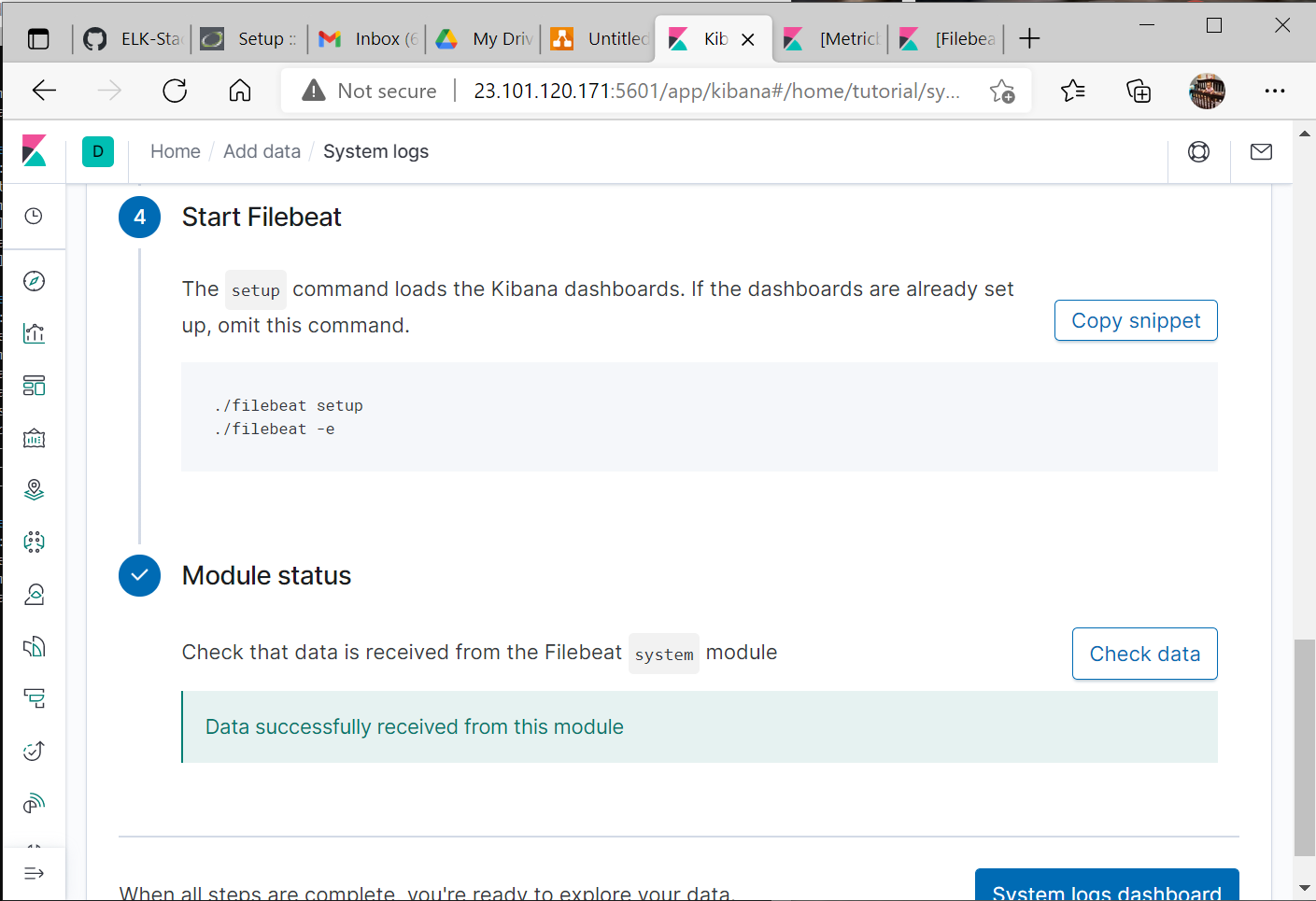
Task: Open the Discover app
Action: (x=34, y=280)
